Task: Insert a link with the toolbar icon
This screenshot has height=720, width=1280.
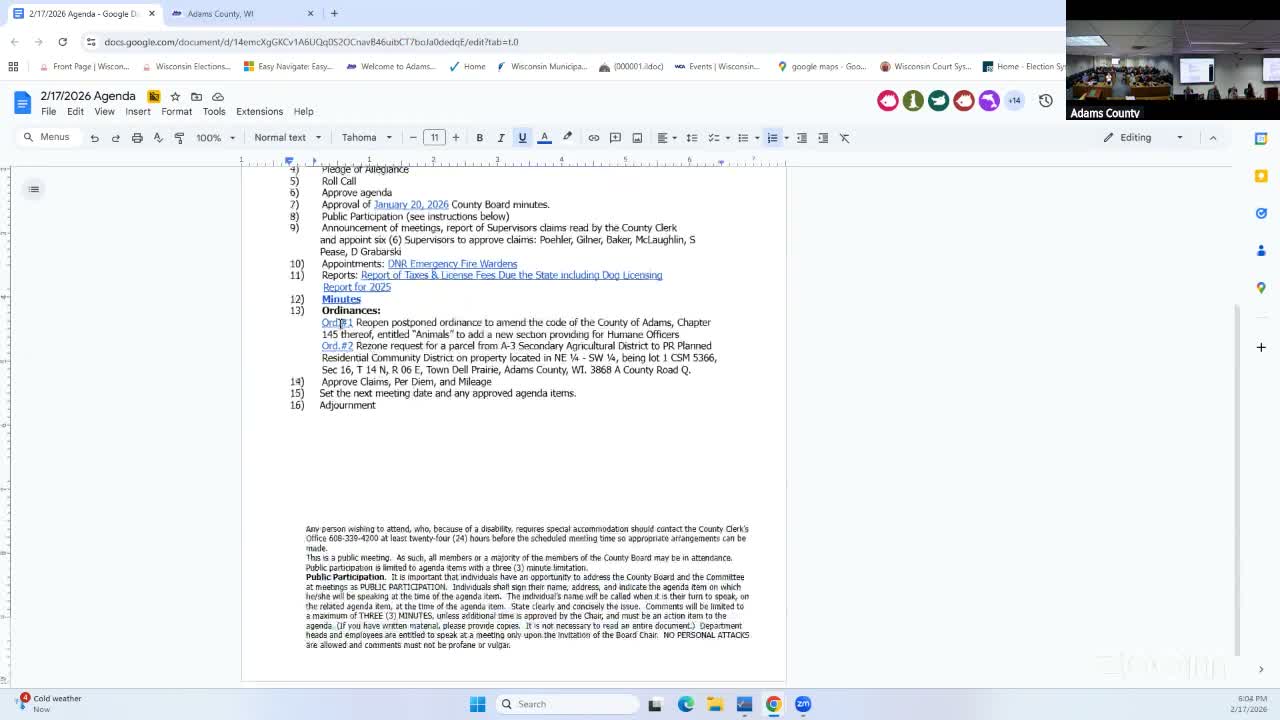Action: [x=594, y=138]
